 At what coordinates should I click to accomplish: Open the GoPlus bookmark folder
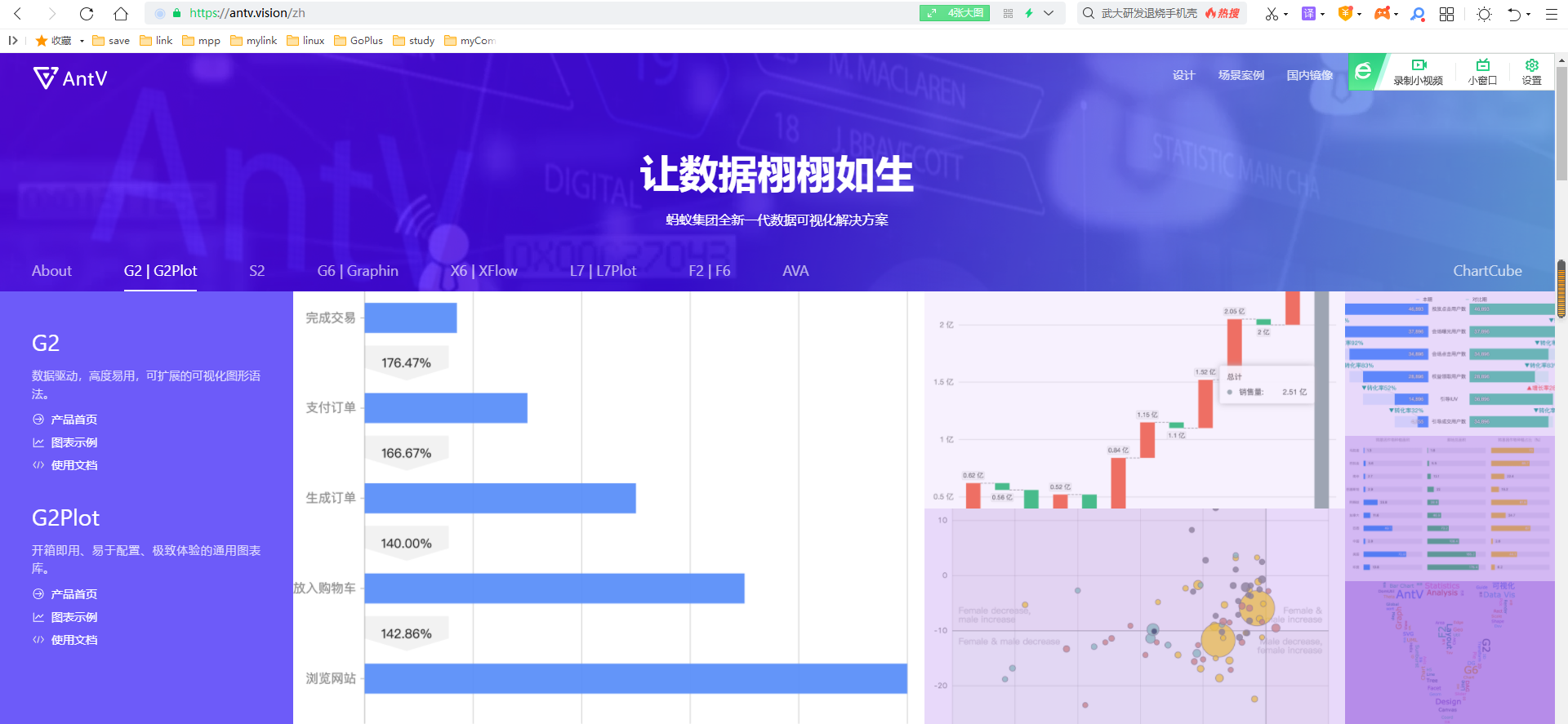tap(358, 40)
